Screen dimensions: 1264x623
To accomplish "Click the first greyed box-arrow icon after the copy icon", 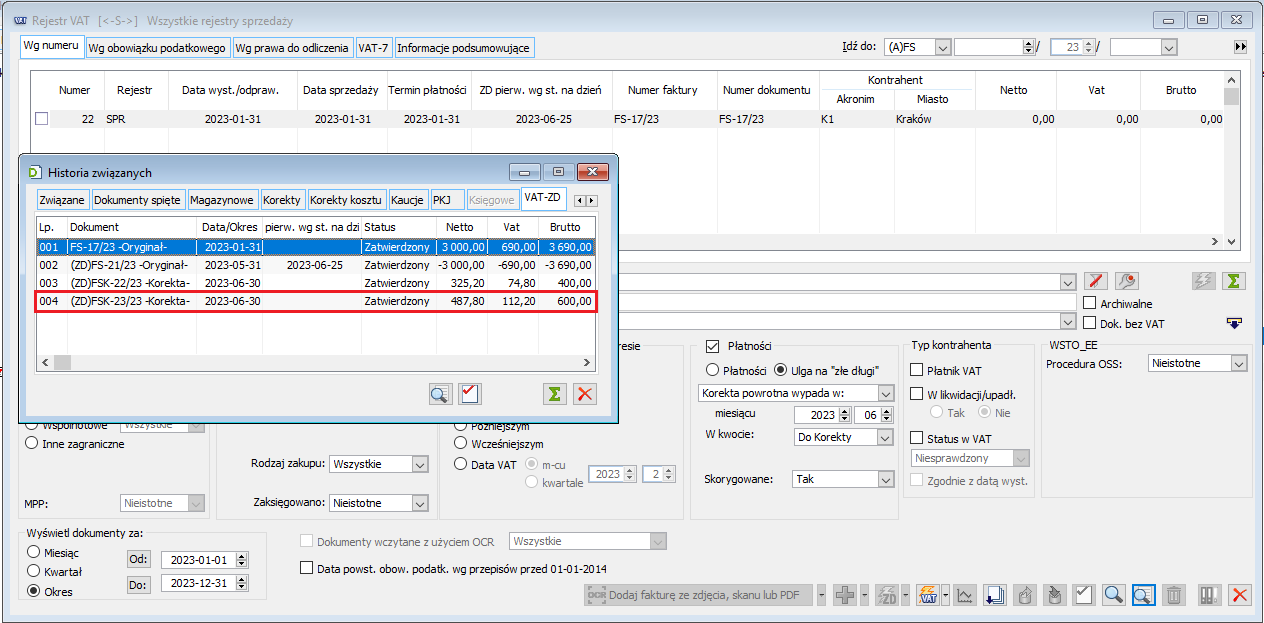I will [1024, 595].
